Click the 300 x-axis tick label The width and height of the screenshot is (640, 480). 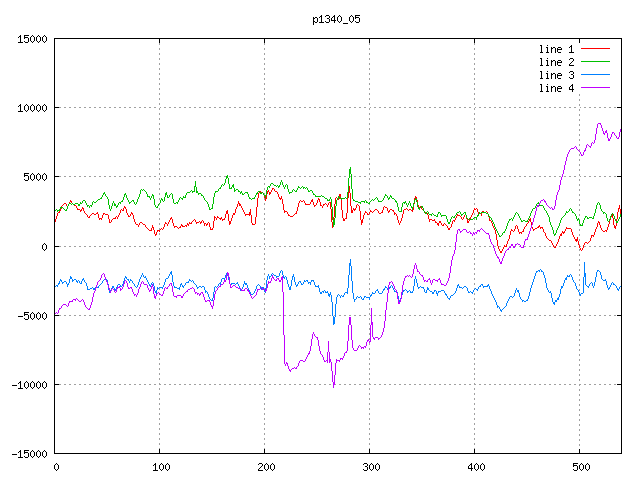(369, 467)
